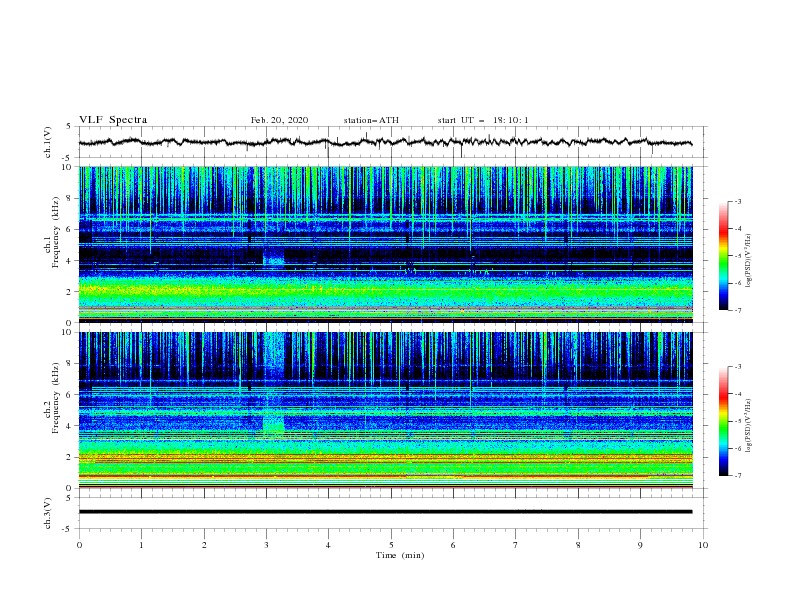Click the "VLF Spectra" plot title
Image resolution: width=792 pixels, height=612 pixels.
(113, 120)
